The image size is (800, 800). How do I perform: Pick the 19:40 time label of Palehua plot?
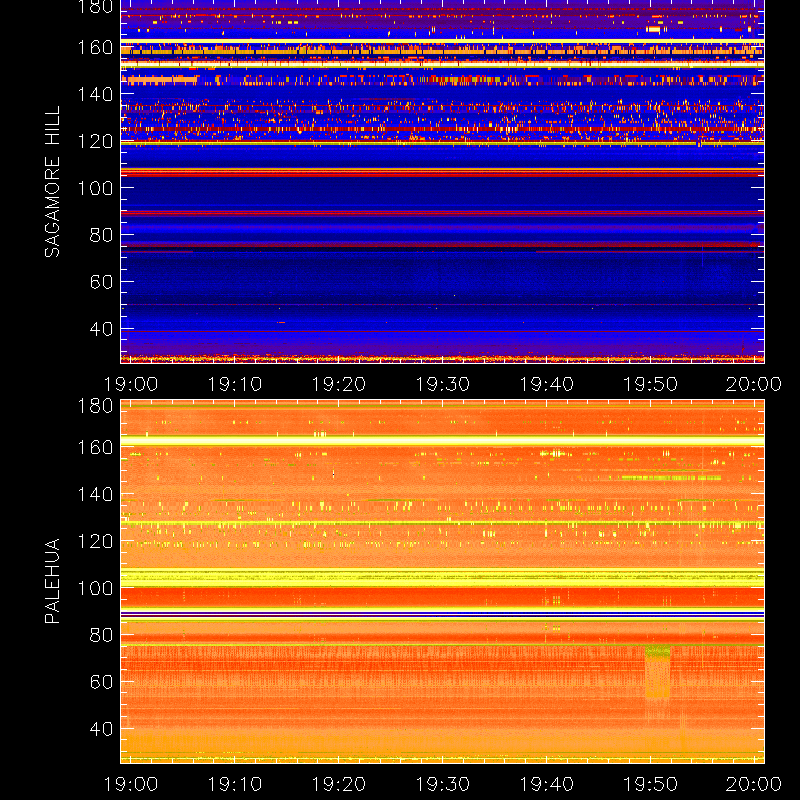pos(547,784)
